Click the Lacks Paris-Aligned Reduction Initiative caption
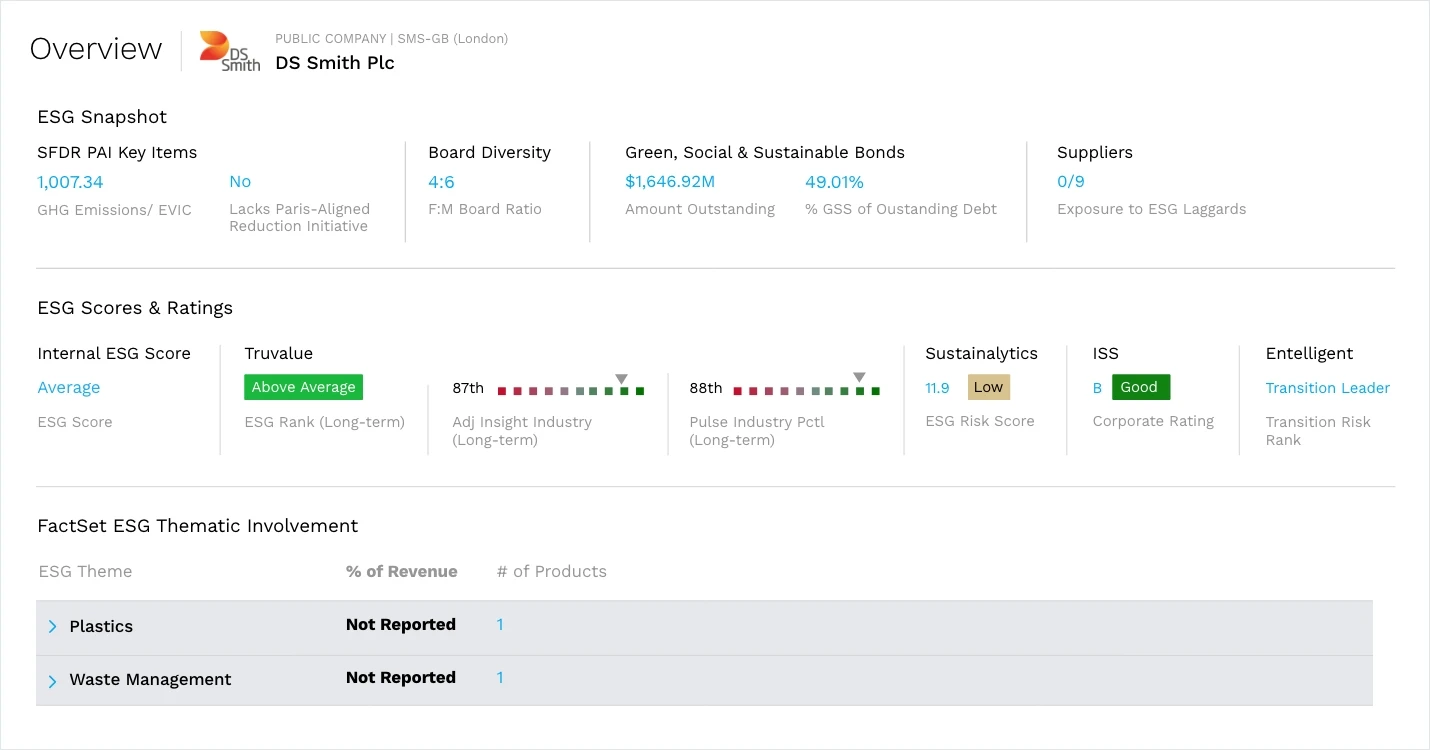The width and height of the screenshot is (1430, 750). click(x=300, y=218)
